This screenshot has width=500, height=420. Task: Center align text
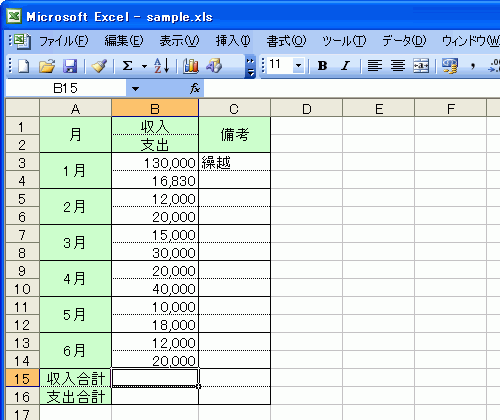[x=398, y=66]
